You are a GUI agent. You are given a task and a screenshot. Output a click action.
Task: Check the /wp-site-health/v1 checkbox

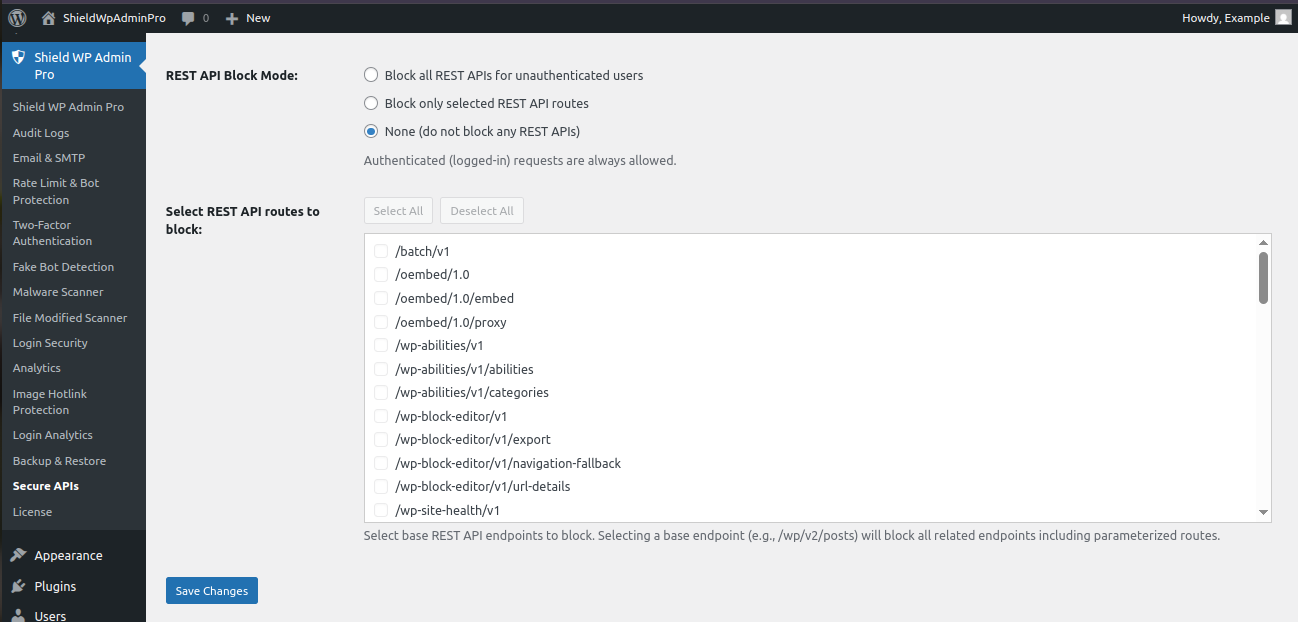(381, 510)
